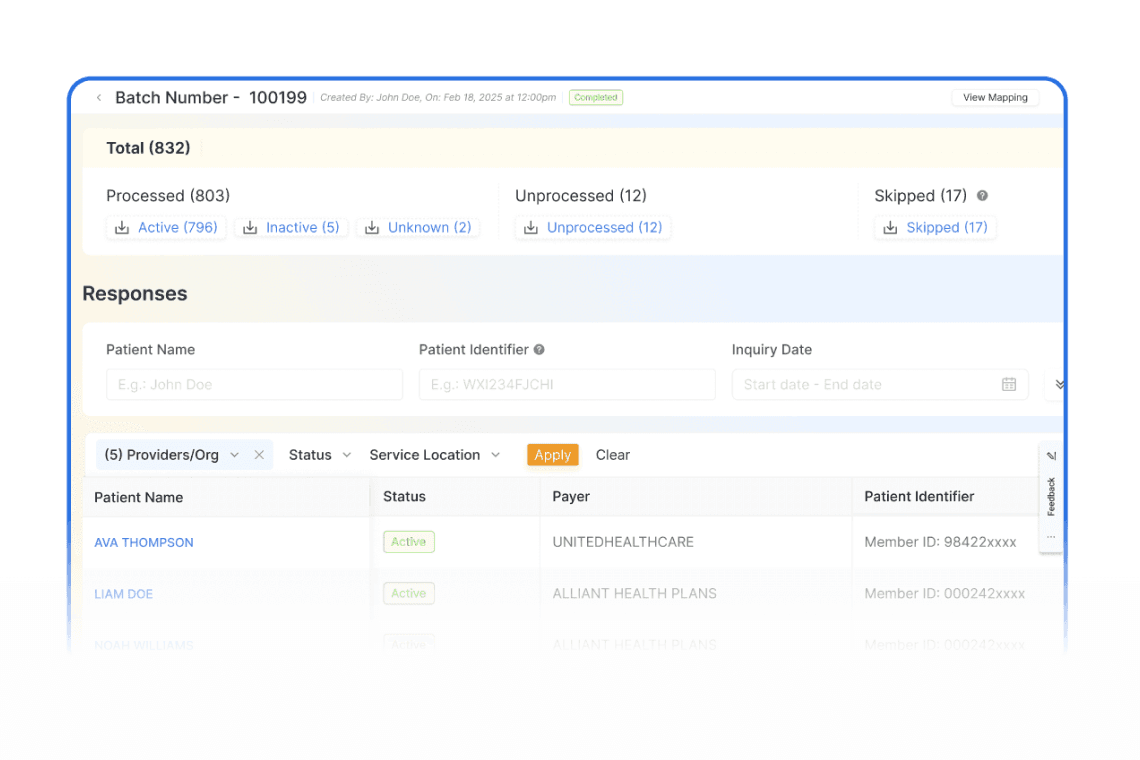Open the Status filter dropdown
This screenshot has height=760, width=1140.
(x=319, y=454)
